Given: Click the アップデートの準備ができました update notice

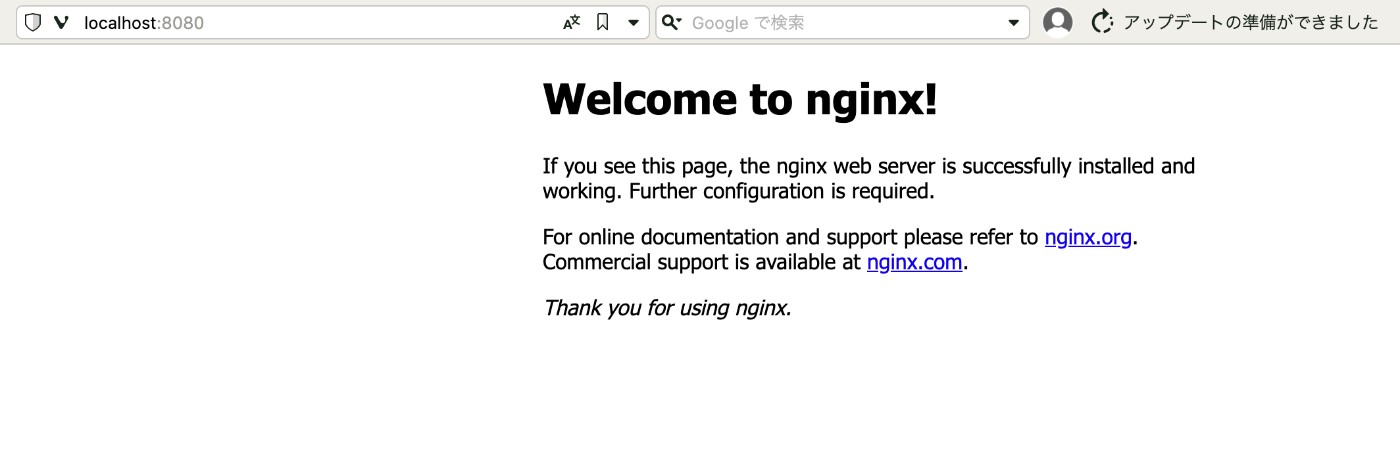Looking at the screenshot, I should (1251, 22).
